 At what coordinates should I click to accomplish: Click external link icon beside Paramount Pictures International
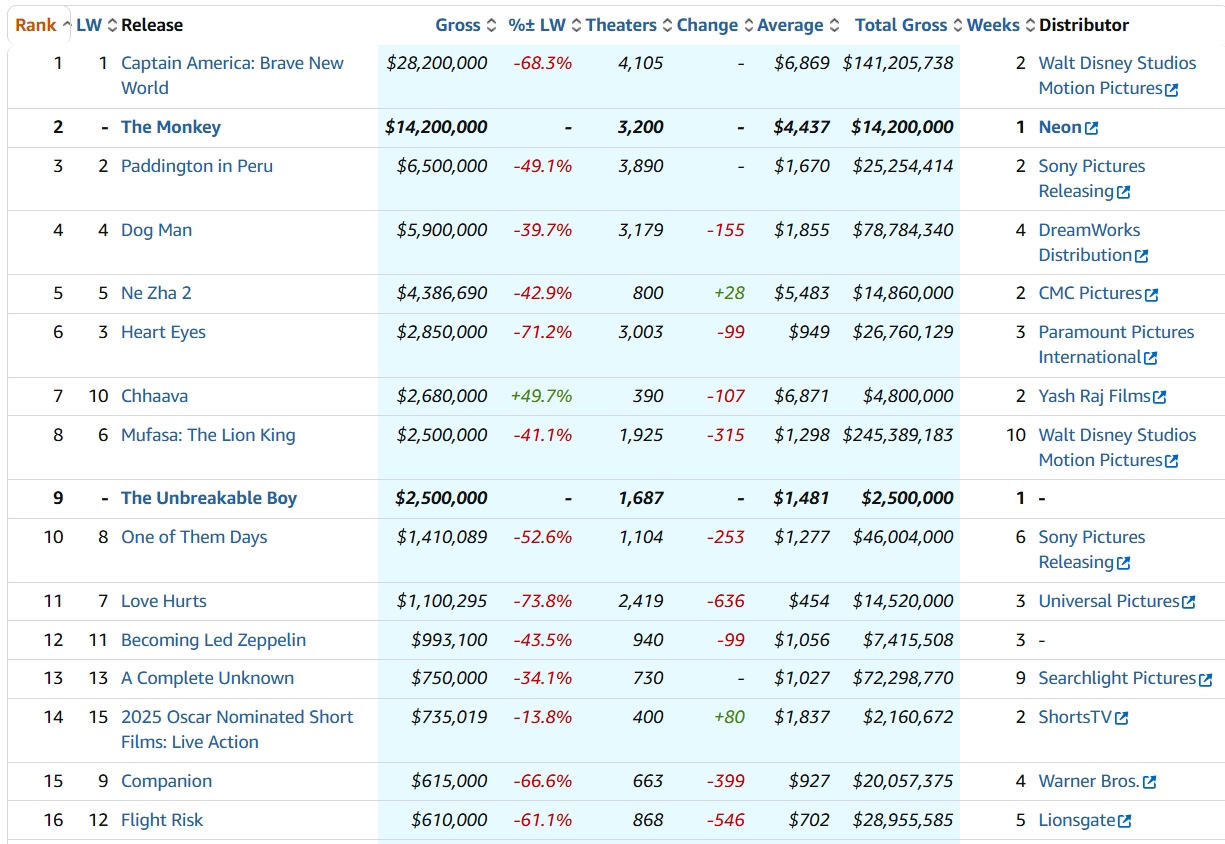[1151, 358]
